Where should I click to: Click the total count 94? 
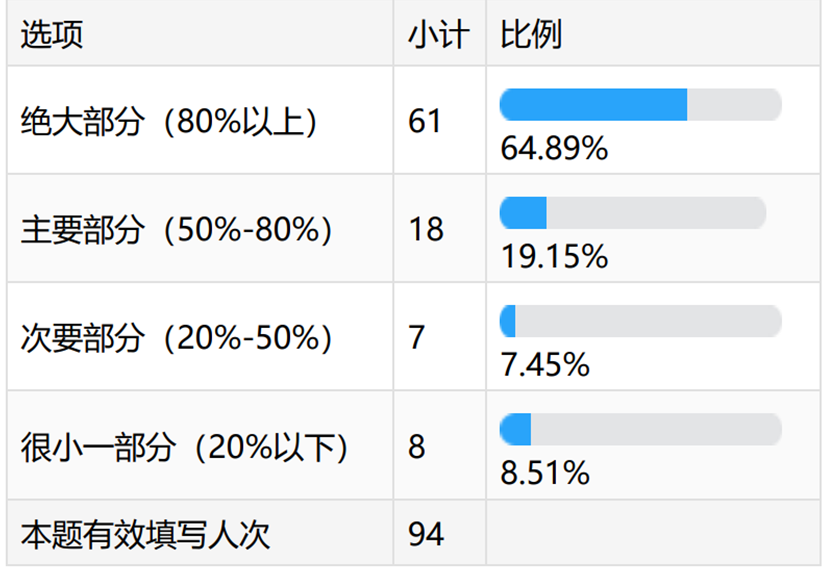[x=425, y=535]
